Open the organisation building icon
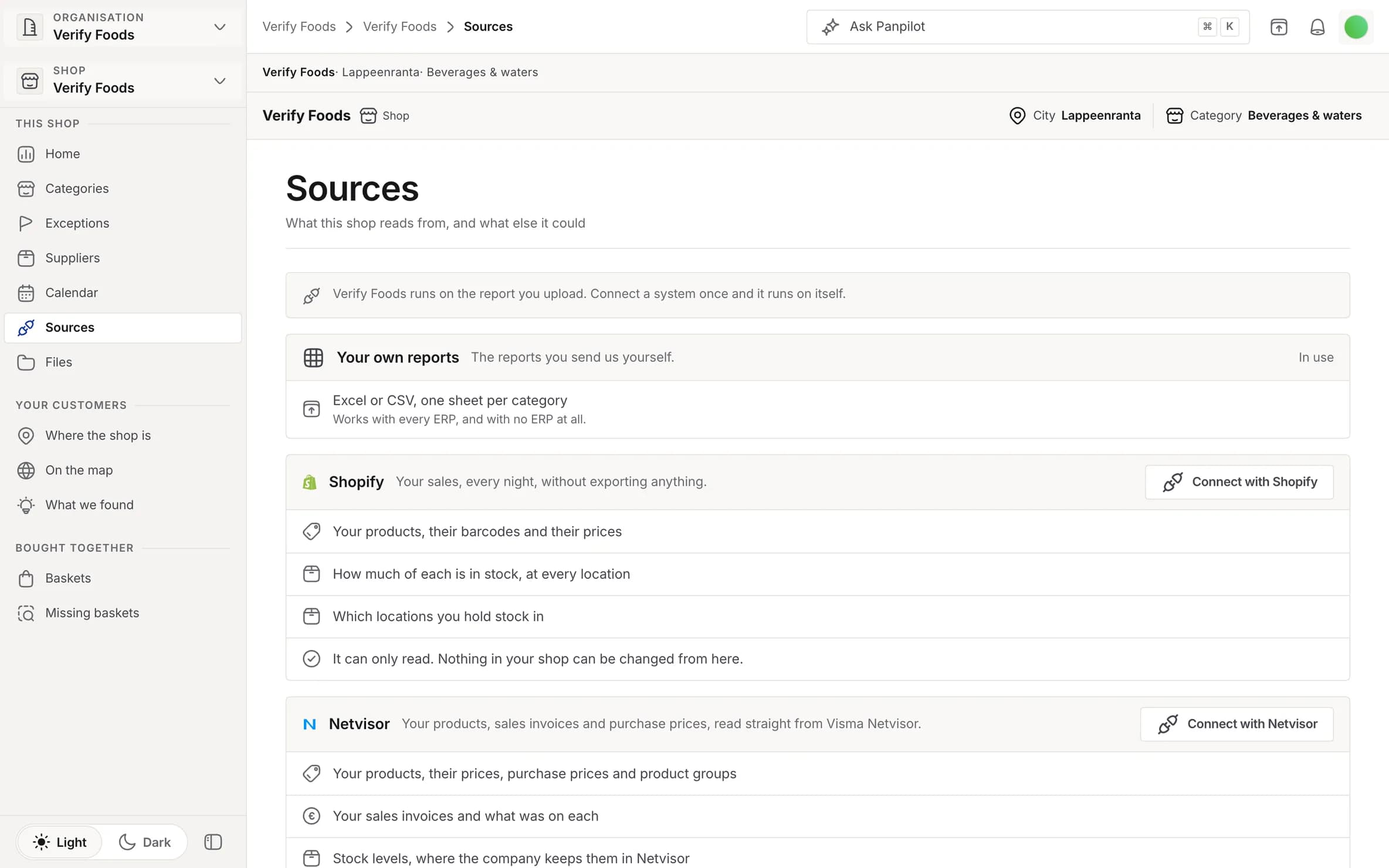 (x=29, y=27)
